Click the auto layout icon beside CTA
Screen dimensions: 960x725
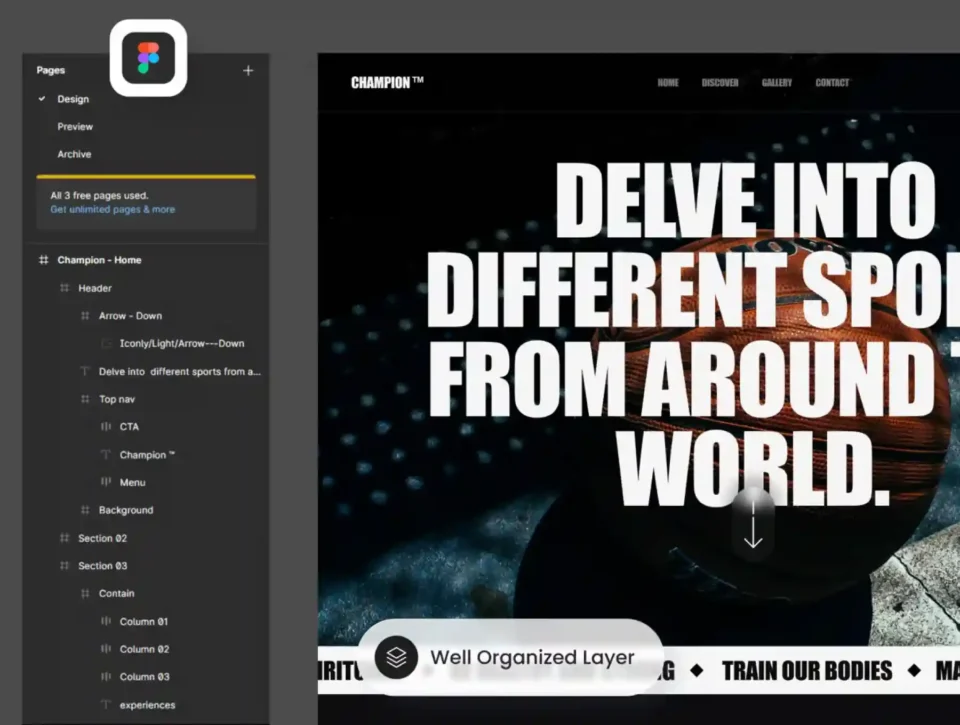point(106,427)
